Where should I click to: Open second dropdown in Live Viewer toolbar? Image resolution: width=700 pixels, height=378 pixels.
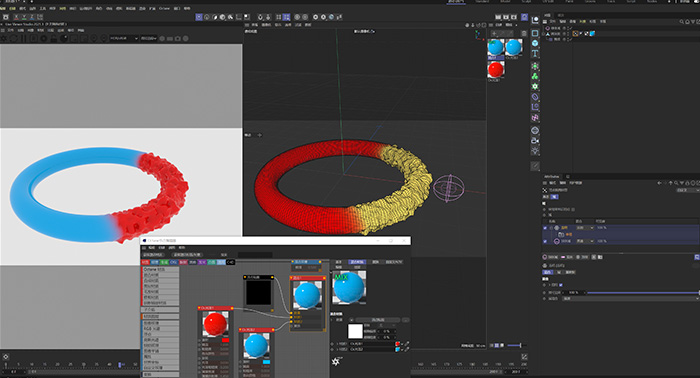point(149,38)
